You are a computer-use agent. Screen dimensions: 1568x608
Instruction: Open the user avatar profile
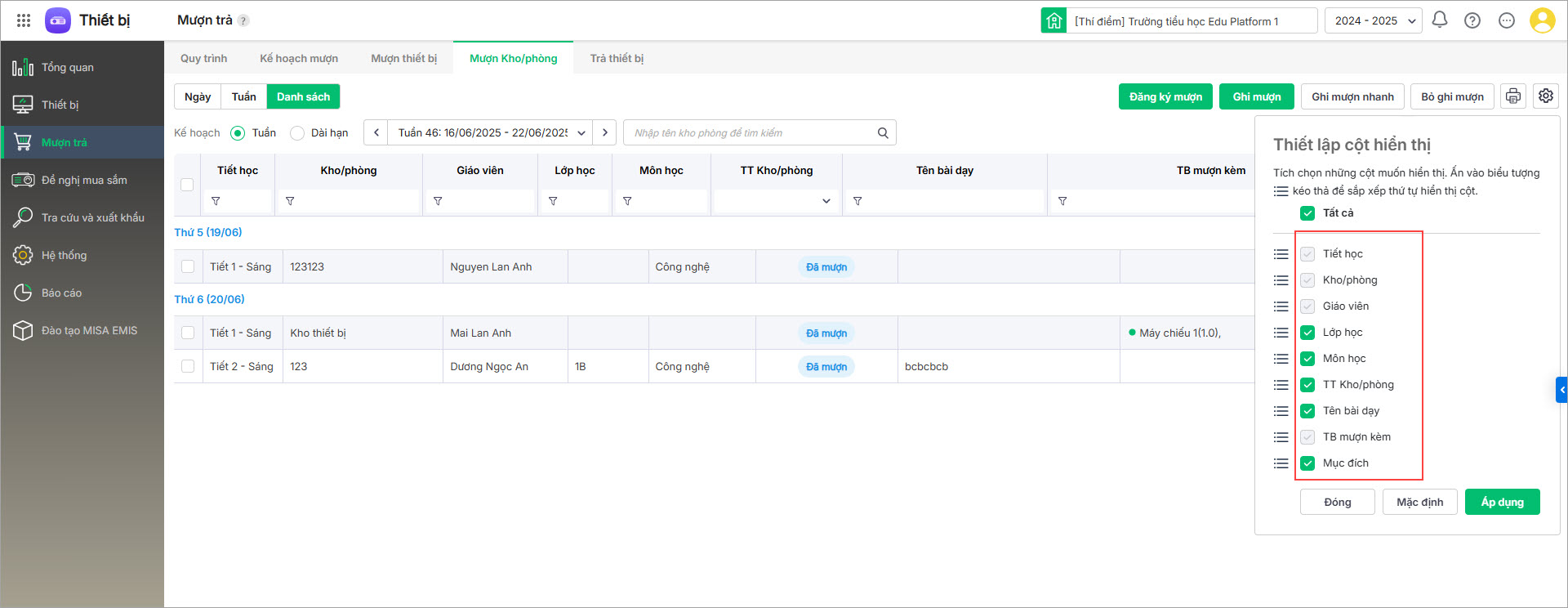(x=1542, y=20)
